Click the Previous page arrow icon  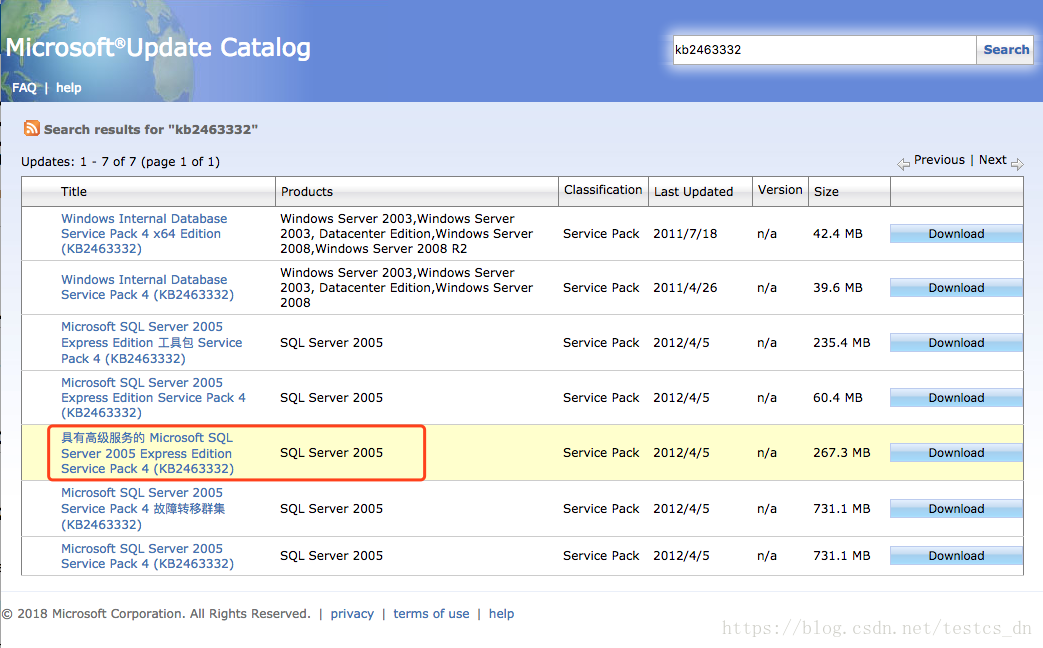(903, 164)
